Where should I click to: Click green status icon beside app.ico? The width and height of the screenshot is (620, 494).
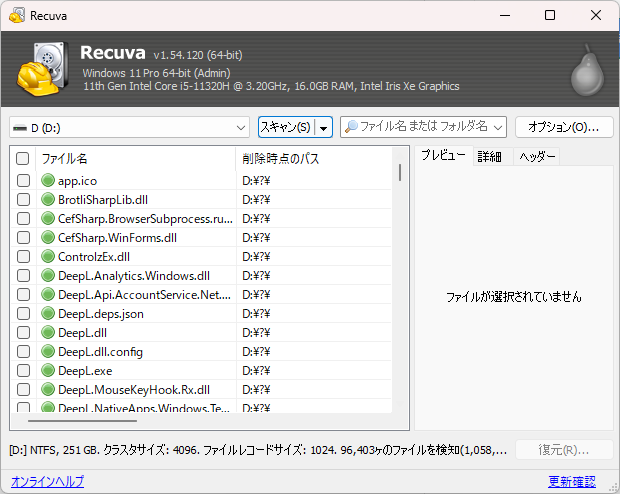pos(47,181)
